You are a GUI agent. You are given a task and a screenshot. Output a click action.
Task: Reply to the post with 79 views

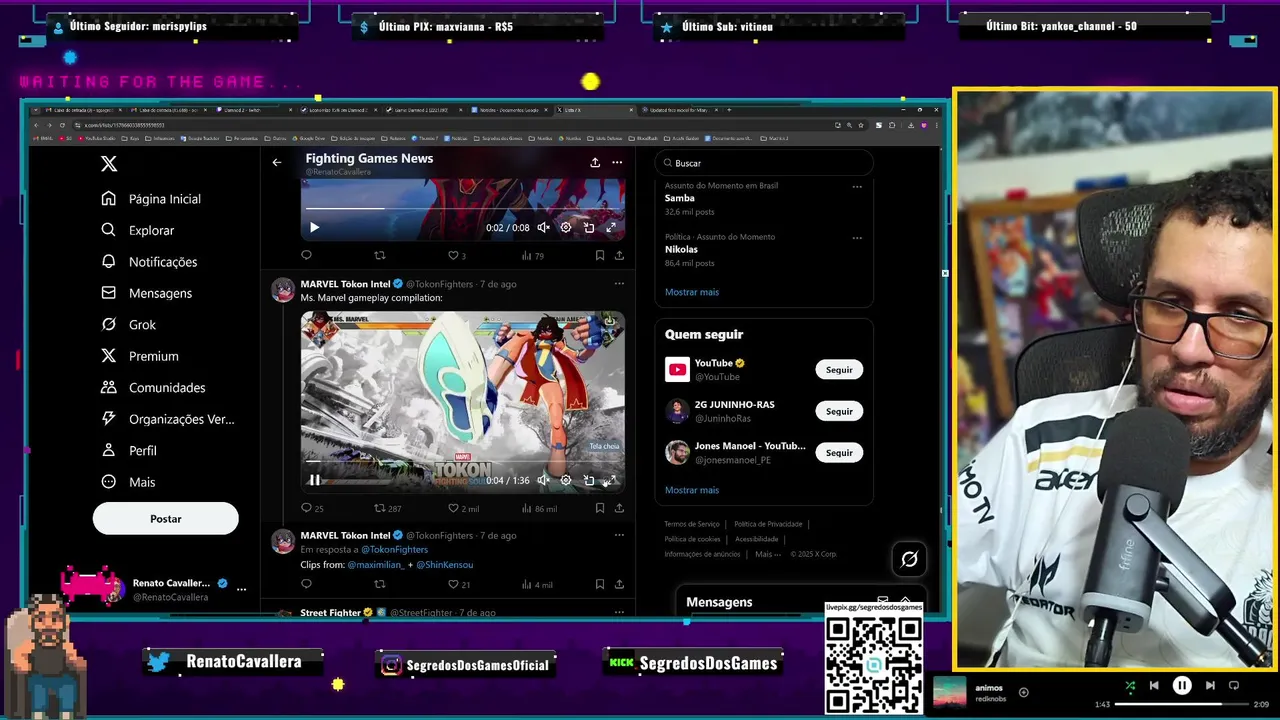pos(306,256)
